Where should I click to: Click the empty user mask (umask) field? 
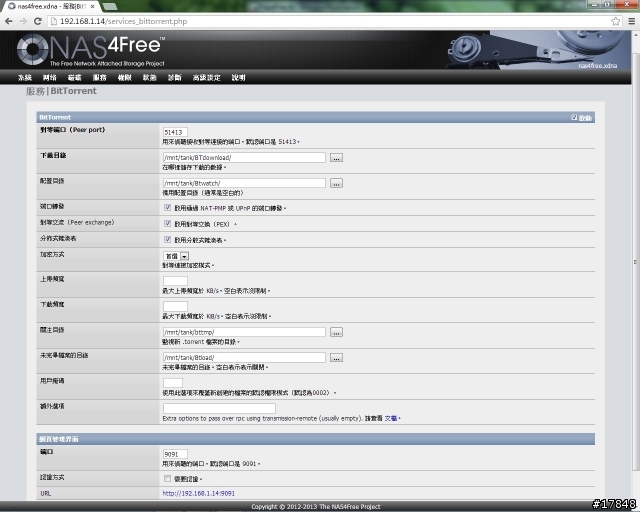[x=173, y=383]
